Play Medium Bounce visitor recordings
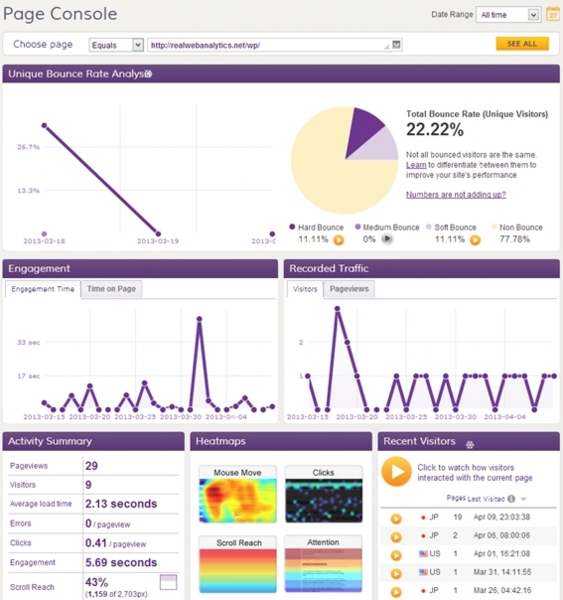The image size is (563, 600). click(387, 239)
